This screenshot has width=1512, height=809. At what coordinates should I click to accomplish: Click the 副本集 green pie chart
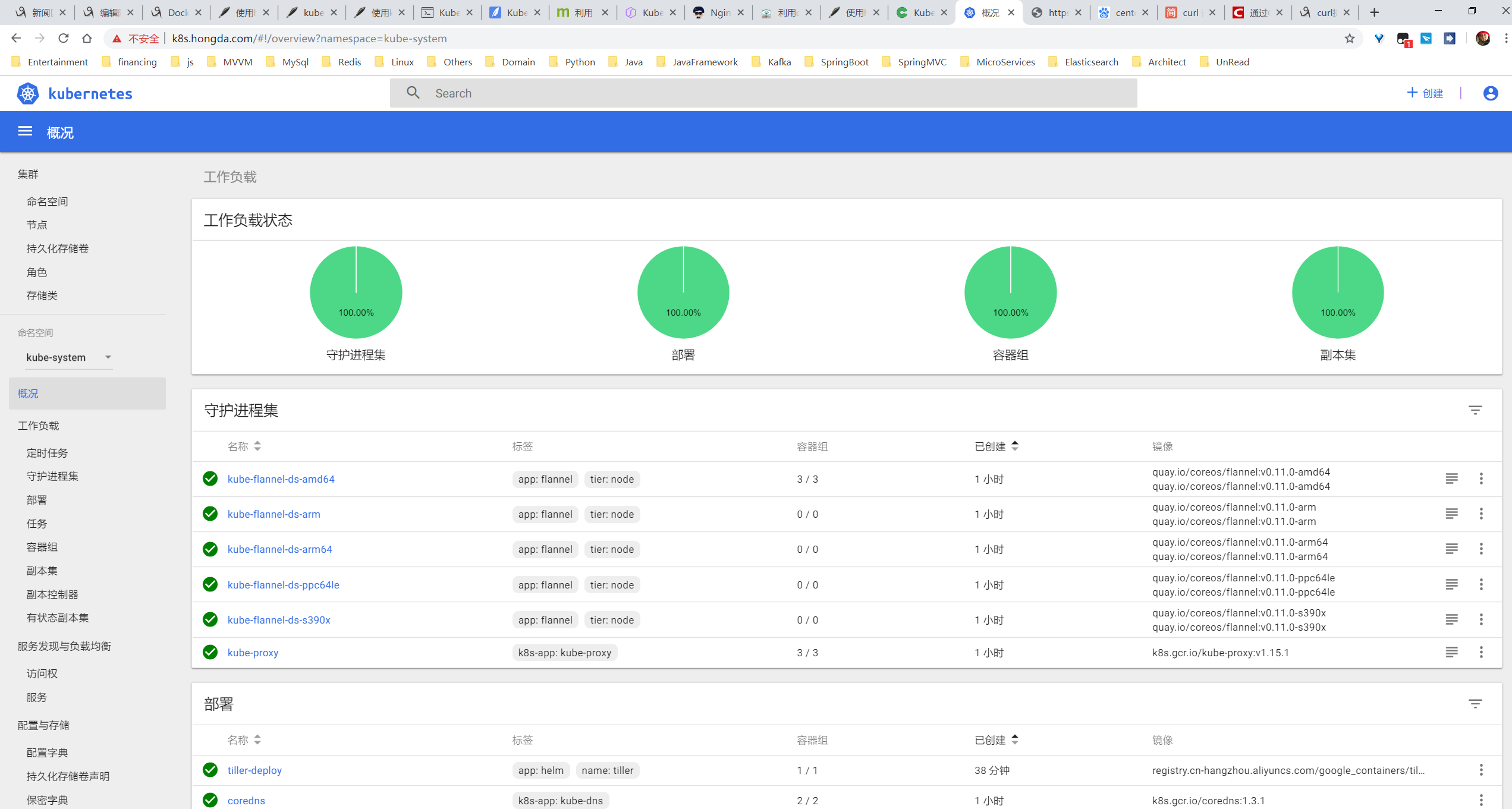click(x=1338, y=292)
